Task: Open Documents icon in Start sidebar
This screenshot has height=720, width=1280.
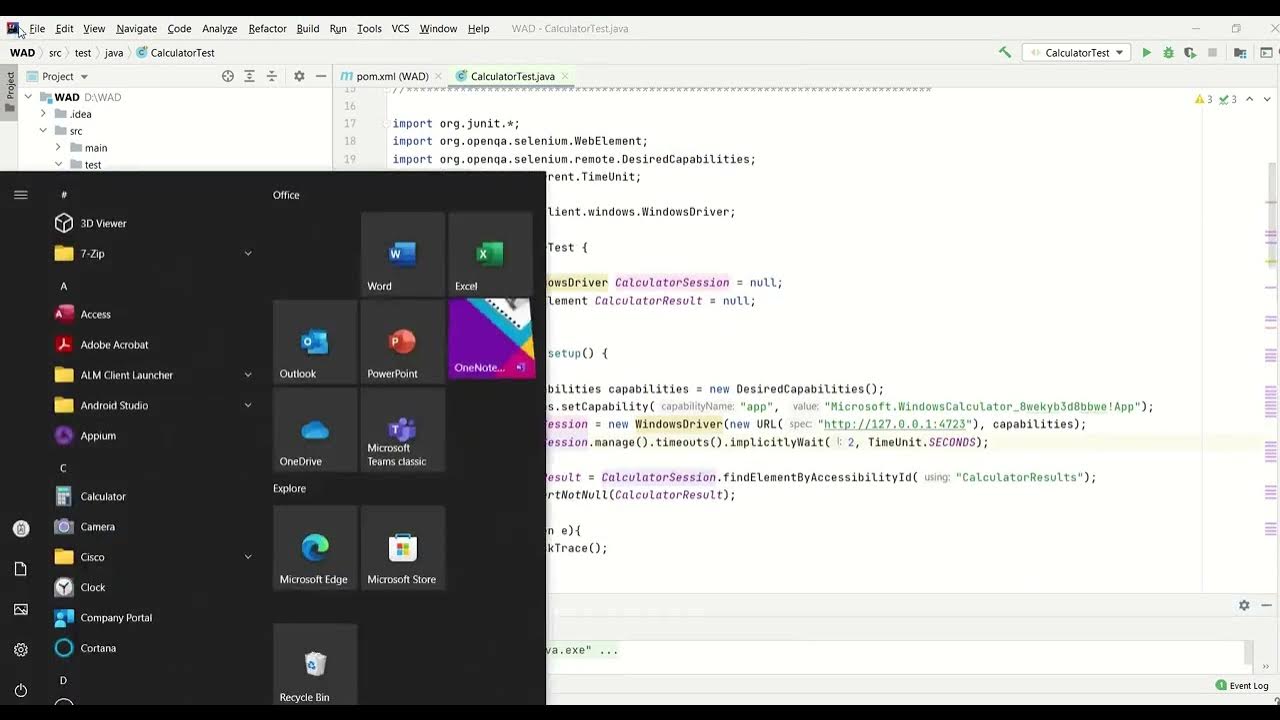Action: (x=21, y=569)
